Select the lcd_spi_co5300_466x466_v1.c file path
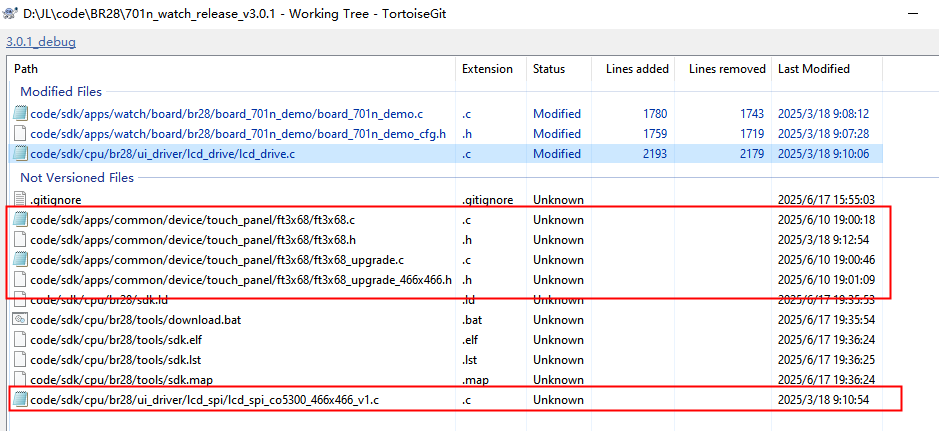Image resolution: width=939 pixels, height=431 pixels. click(x=204, y=399)
